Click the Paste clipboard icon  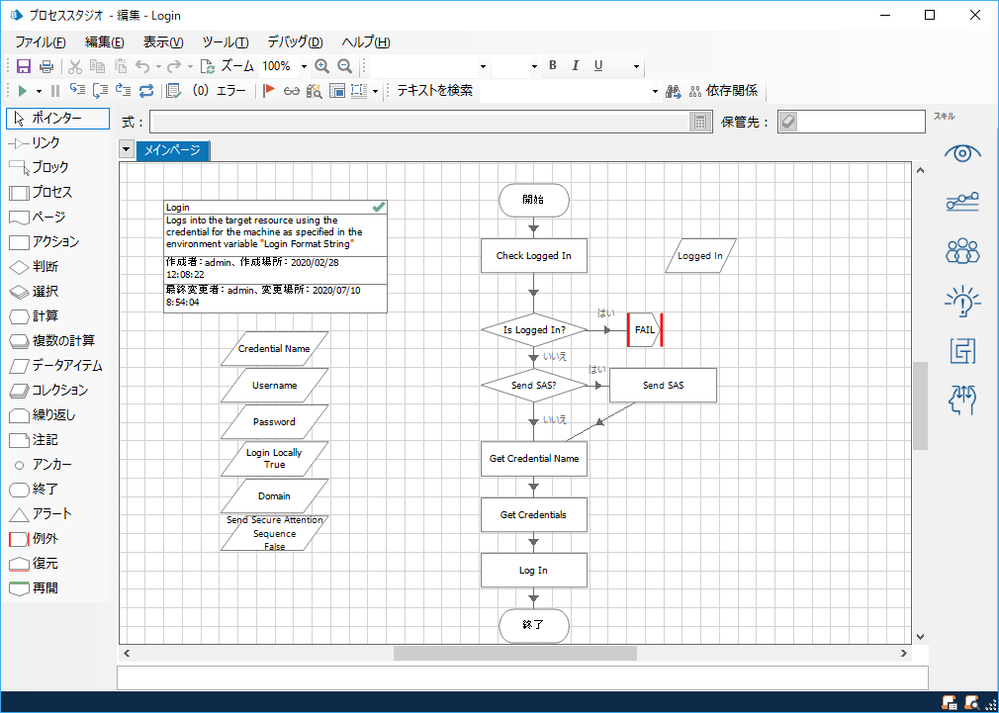point(121,66)
